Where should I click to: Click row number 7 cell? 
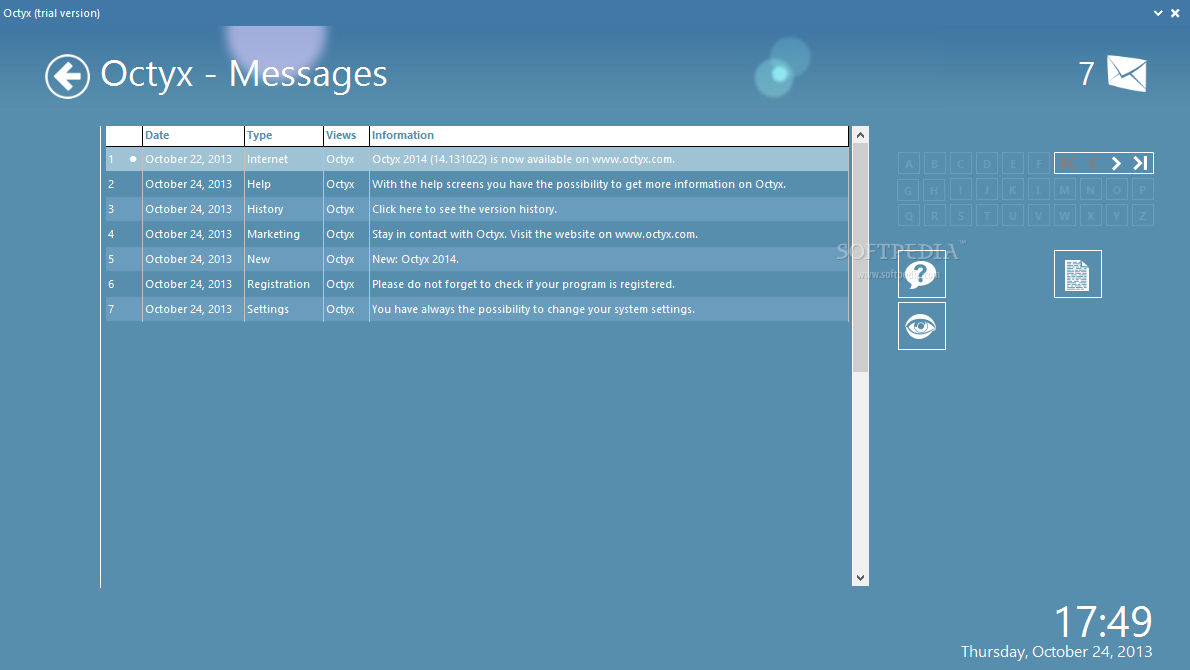tap(124, 310)
